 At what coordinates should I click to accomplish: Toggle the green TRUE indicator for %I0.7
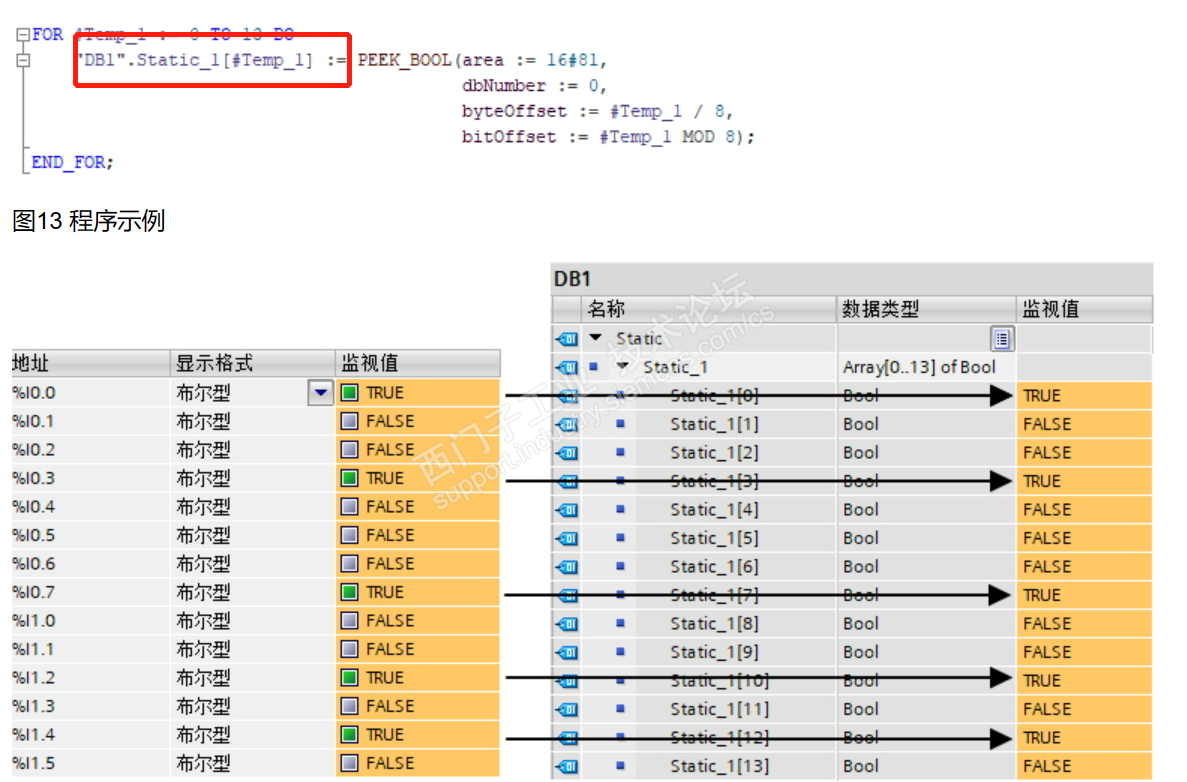pos(349,592)
